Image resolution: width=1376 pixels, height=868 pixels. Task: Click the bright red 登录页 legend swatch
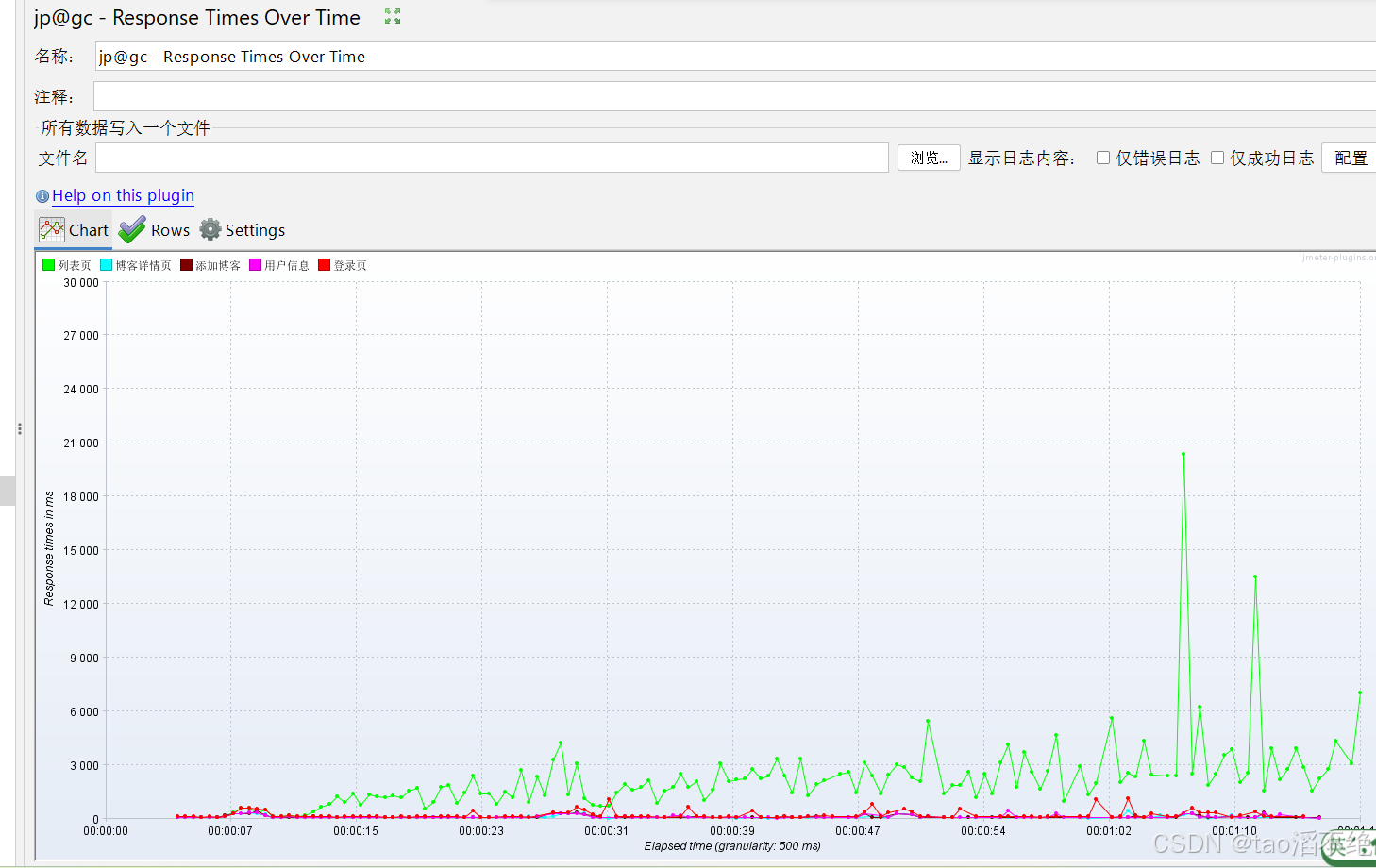point(324,265)
